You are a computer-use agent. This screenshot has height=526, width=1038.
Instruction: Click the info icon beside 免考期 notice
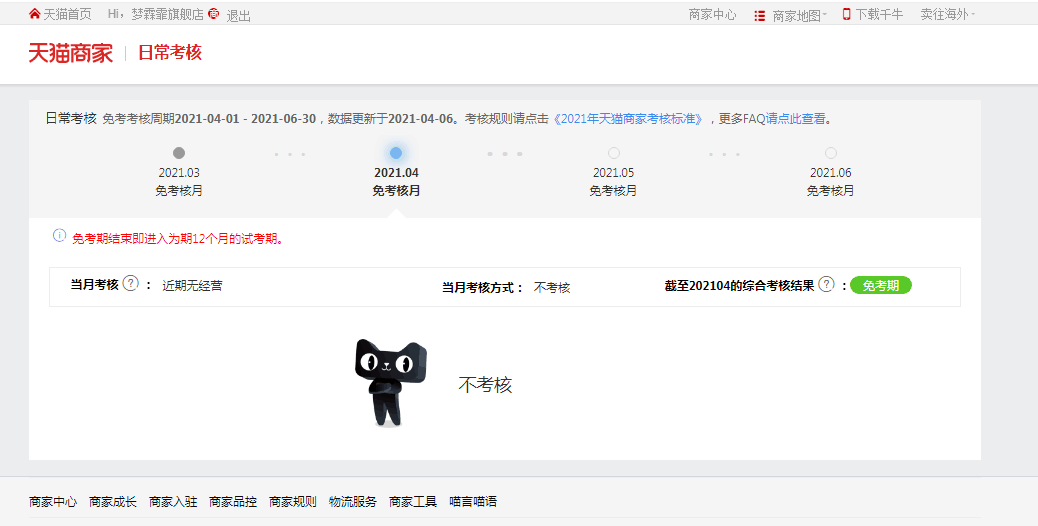point(59,236)
